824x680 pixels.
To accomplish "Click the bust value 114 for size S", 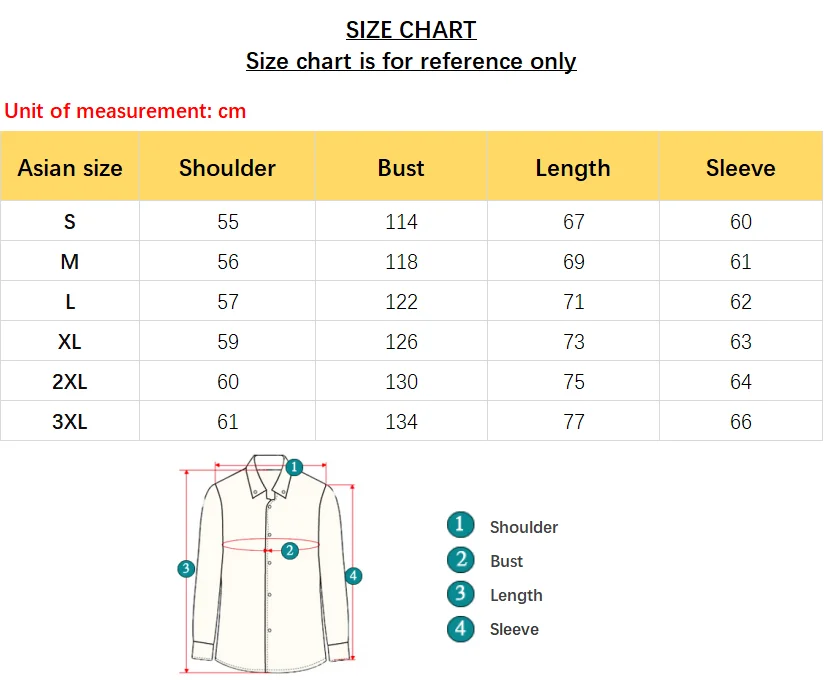I will click(x=401, y=222).
